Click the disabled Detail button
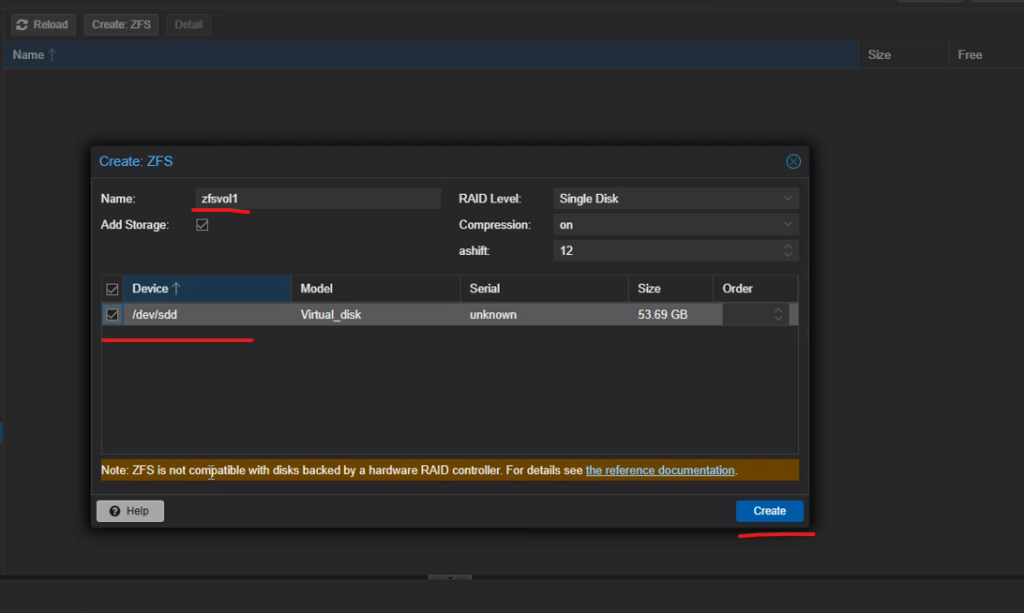Image resolution: width=1024 pixels, height=613 pixels. click(188, 25)
